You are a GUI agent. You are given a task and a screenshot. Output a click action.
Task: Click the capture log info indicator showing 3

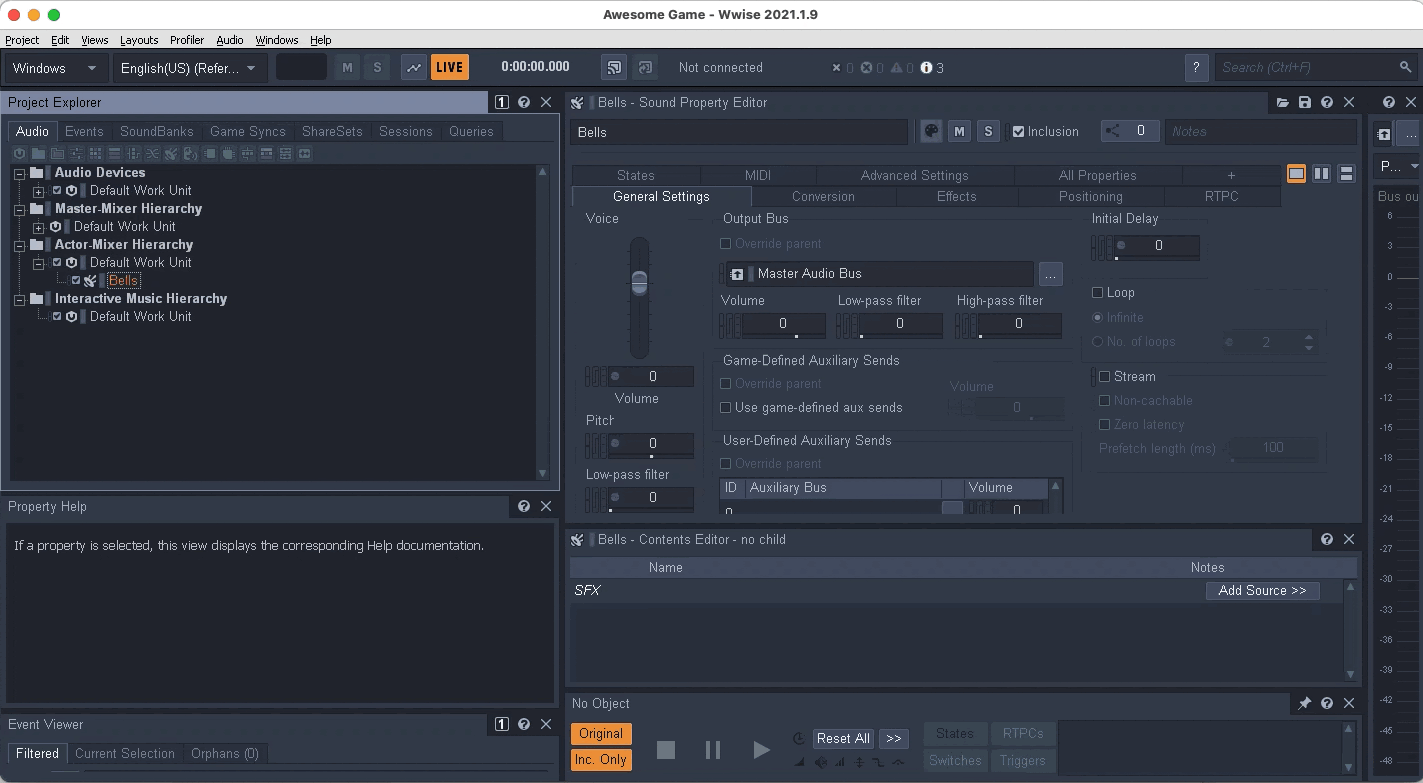(929, 67)
